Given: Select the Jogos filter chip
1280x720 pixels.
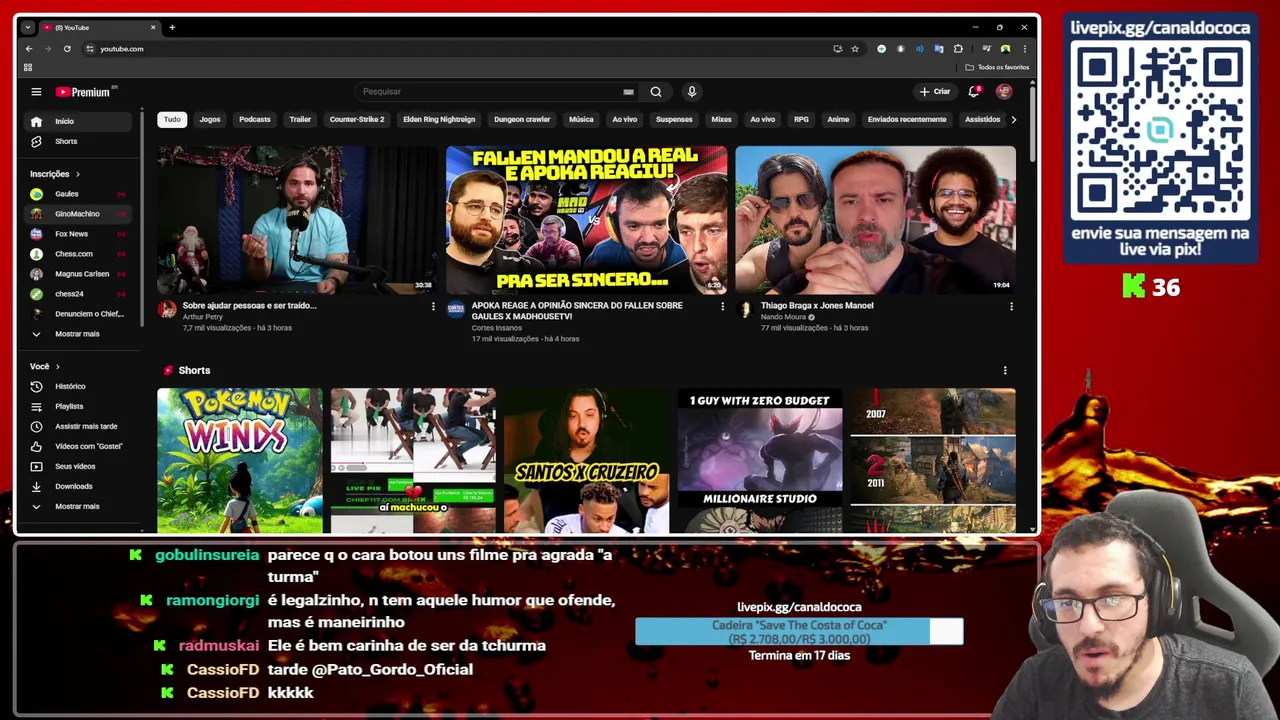Looking at the screenshot, I should click(x=210, y=119).
